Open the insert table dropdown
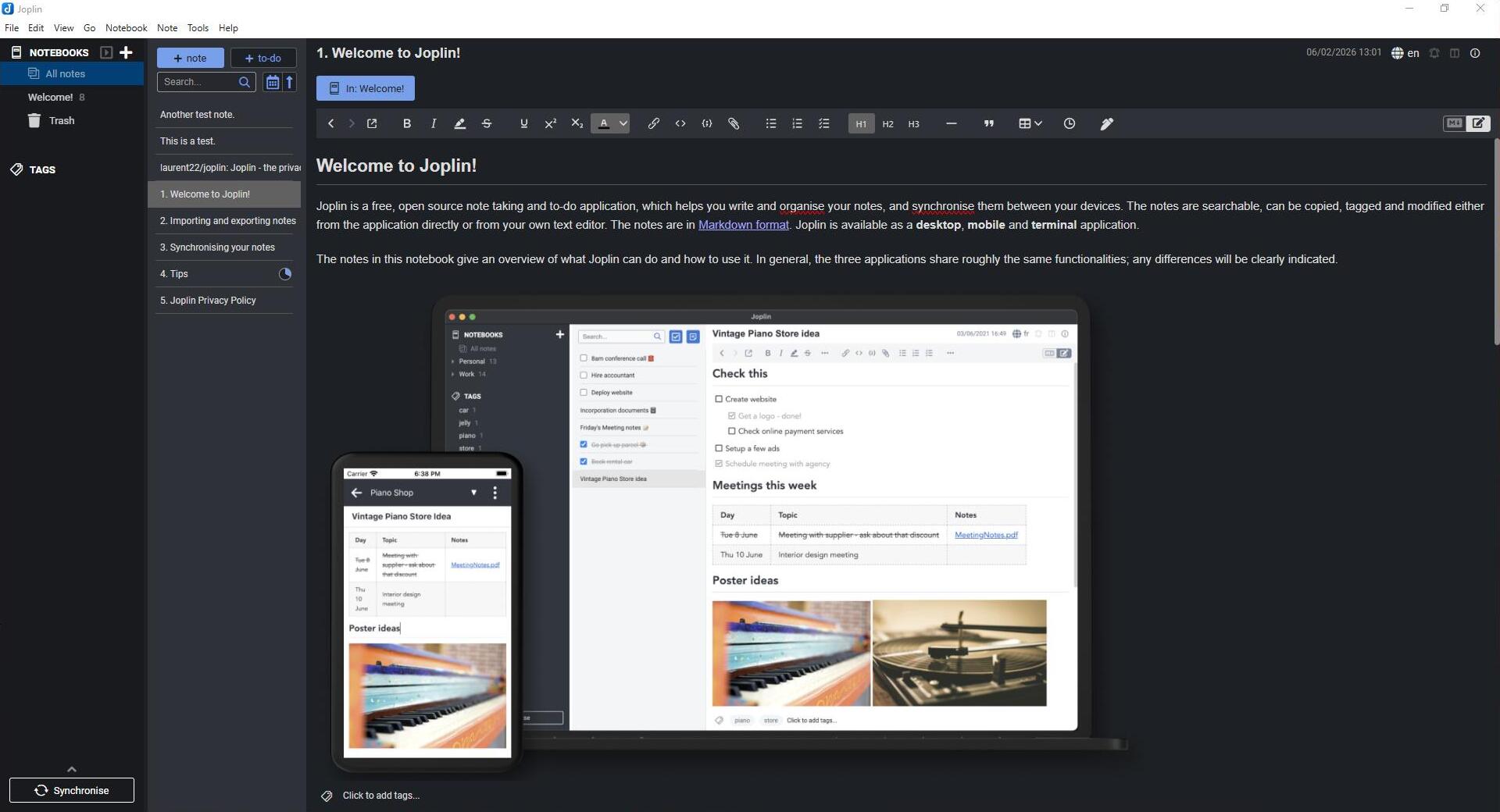 (x=1030, y=123)
